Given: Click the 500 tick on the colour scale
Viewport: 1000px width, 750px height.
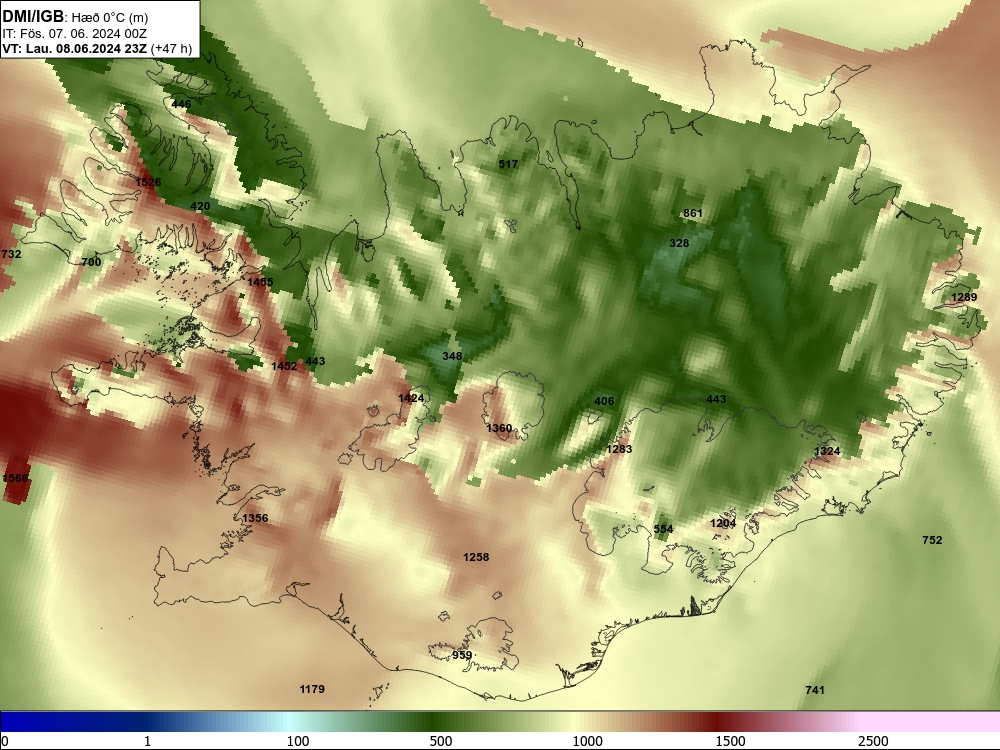Looking at the screenshot, I should coord(441,741).
